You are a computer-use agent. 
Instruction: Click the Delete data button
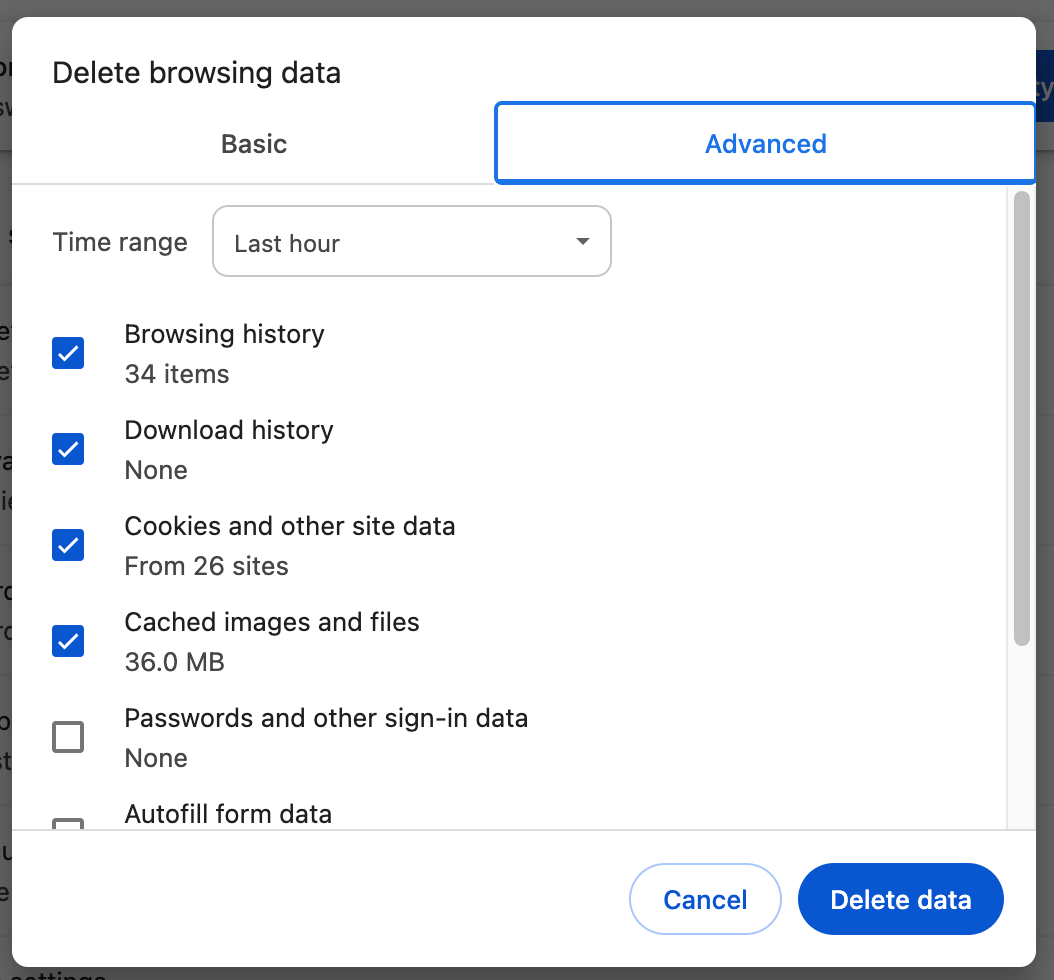tap(899, 898)
